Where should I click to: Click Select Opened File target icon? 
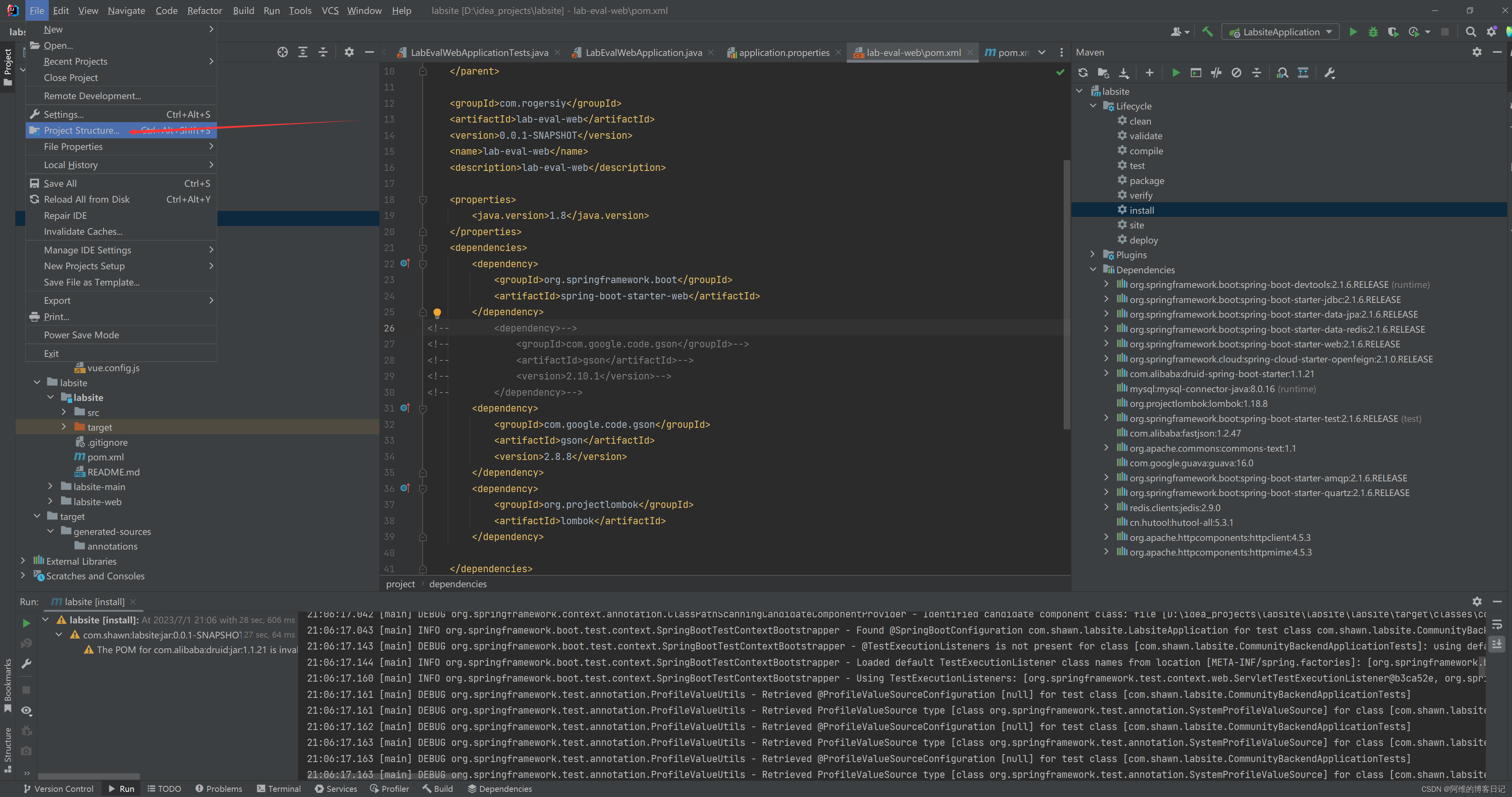[x=282, y=52]
